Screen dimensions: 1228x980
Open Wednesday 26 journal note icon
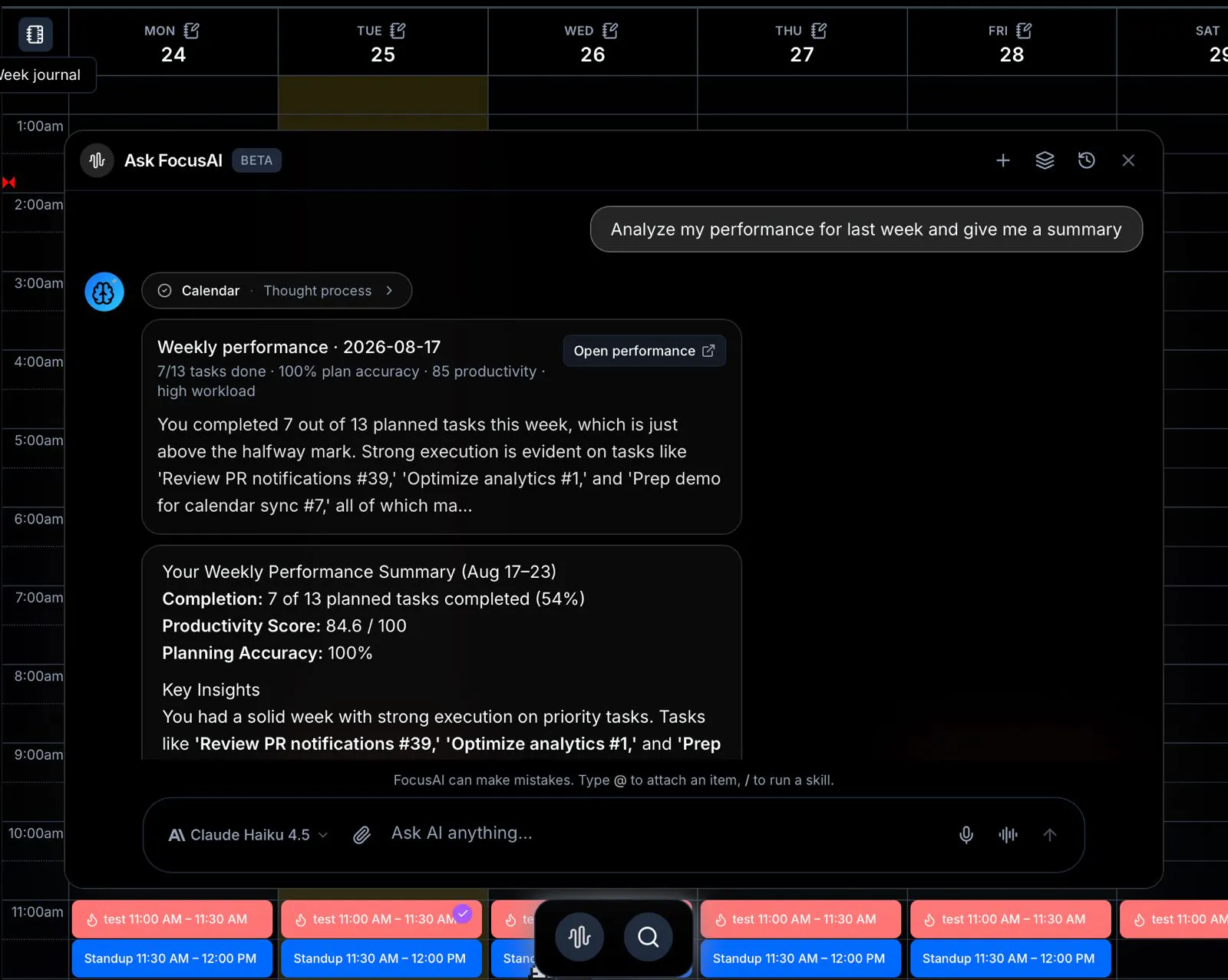[610, 31]
